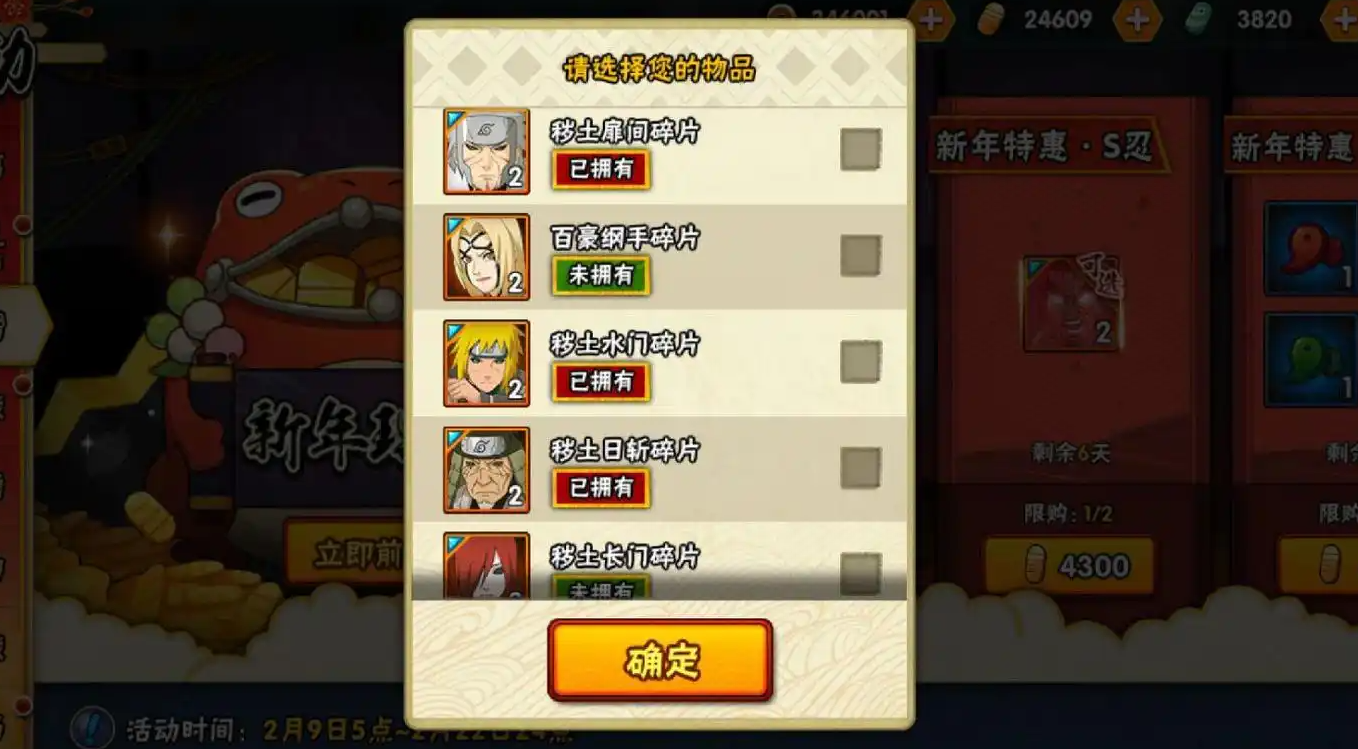The width and height of the screenshot is (1358, 749).
Task: Tick checkbox for 秽土扉间碎片
Action: (x=860, y=150)
